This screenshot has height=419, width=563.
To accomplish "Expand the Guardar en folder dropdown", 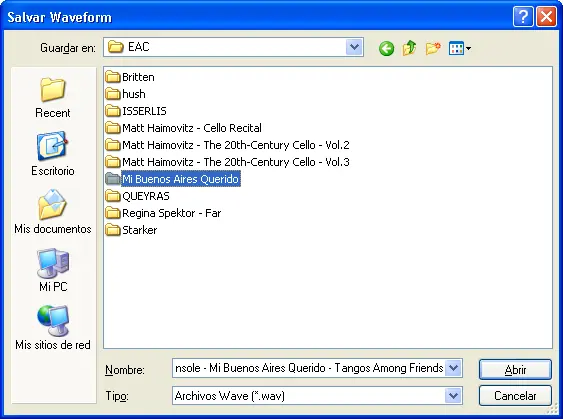I will [354, 47].
